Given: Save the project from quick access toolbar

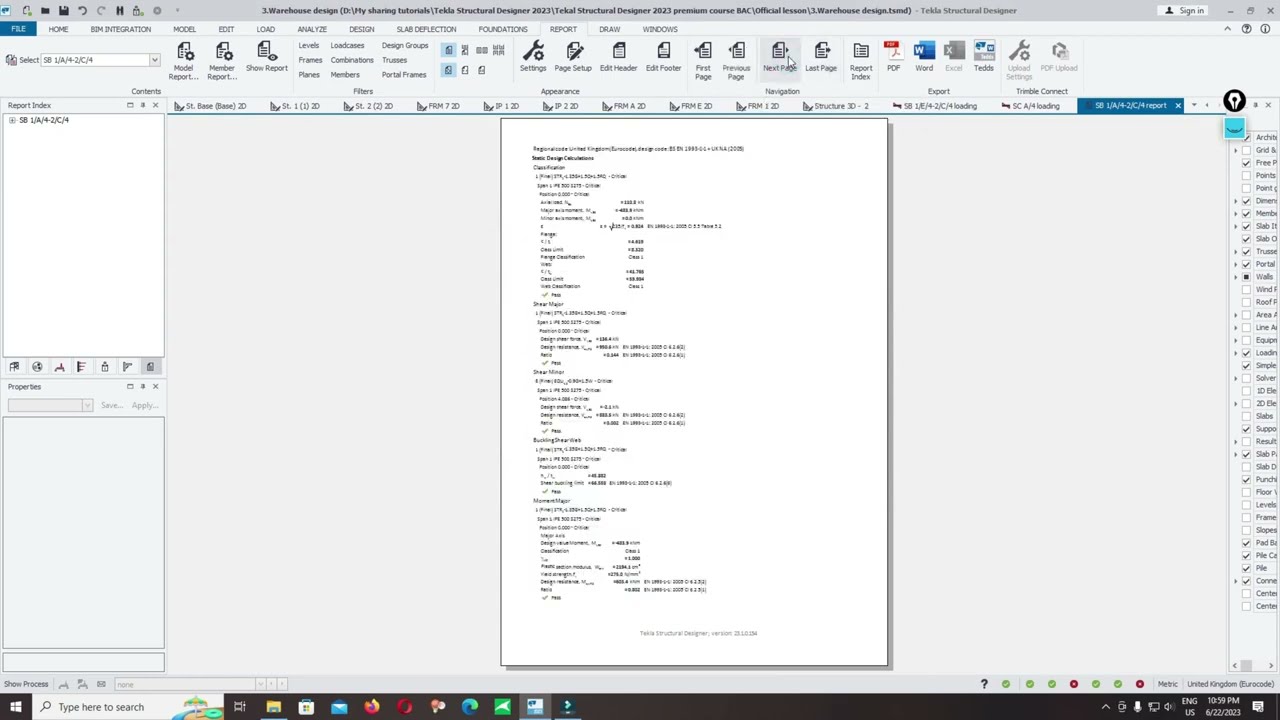Looking at the screenshot, I should [x=63, y=10].
